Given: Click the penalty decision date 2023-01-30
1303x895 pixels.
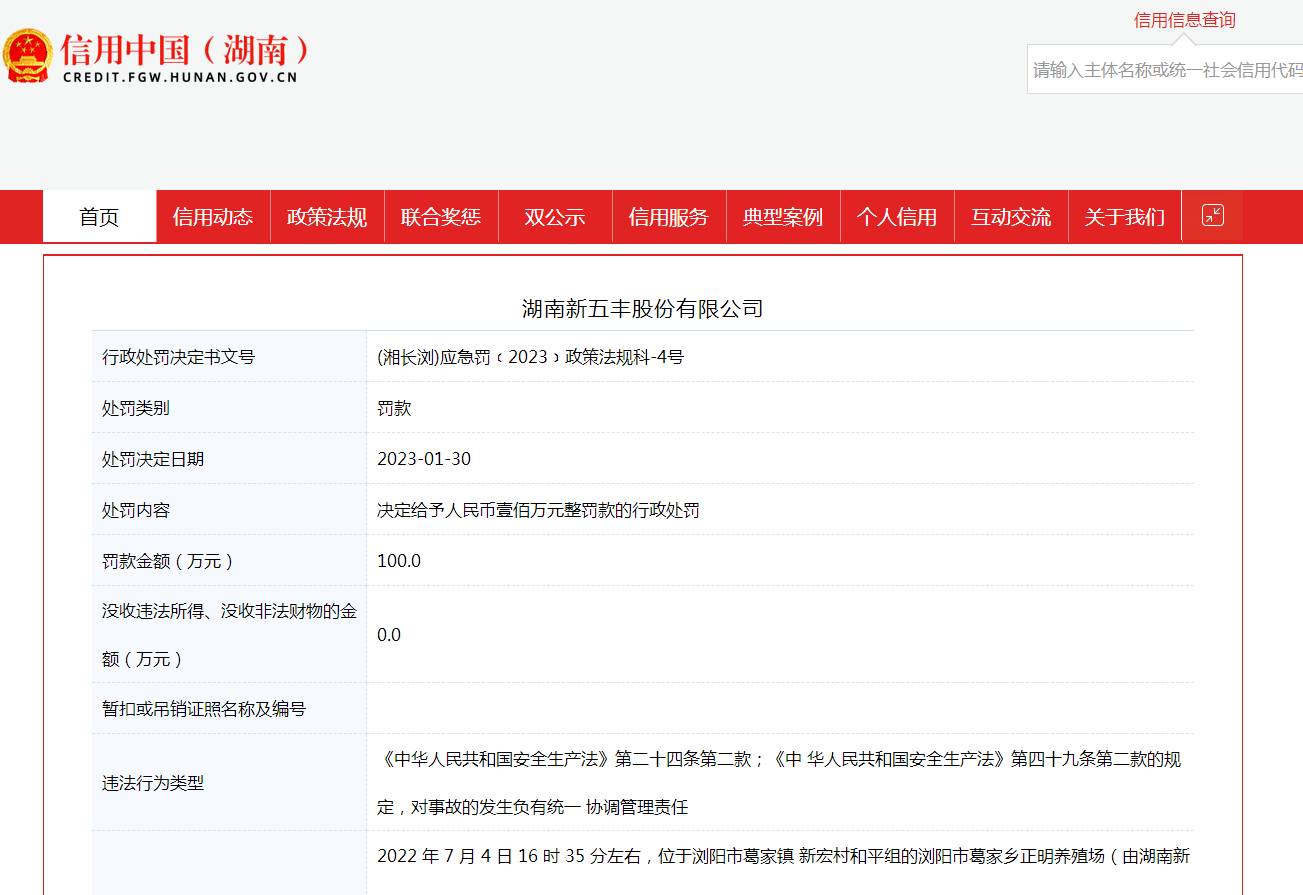Looking at the screenshot, I should coord(424,459).
